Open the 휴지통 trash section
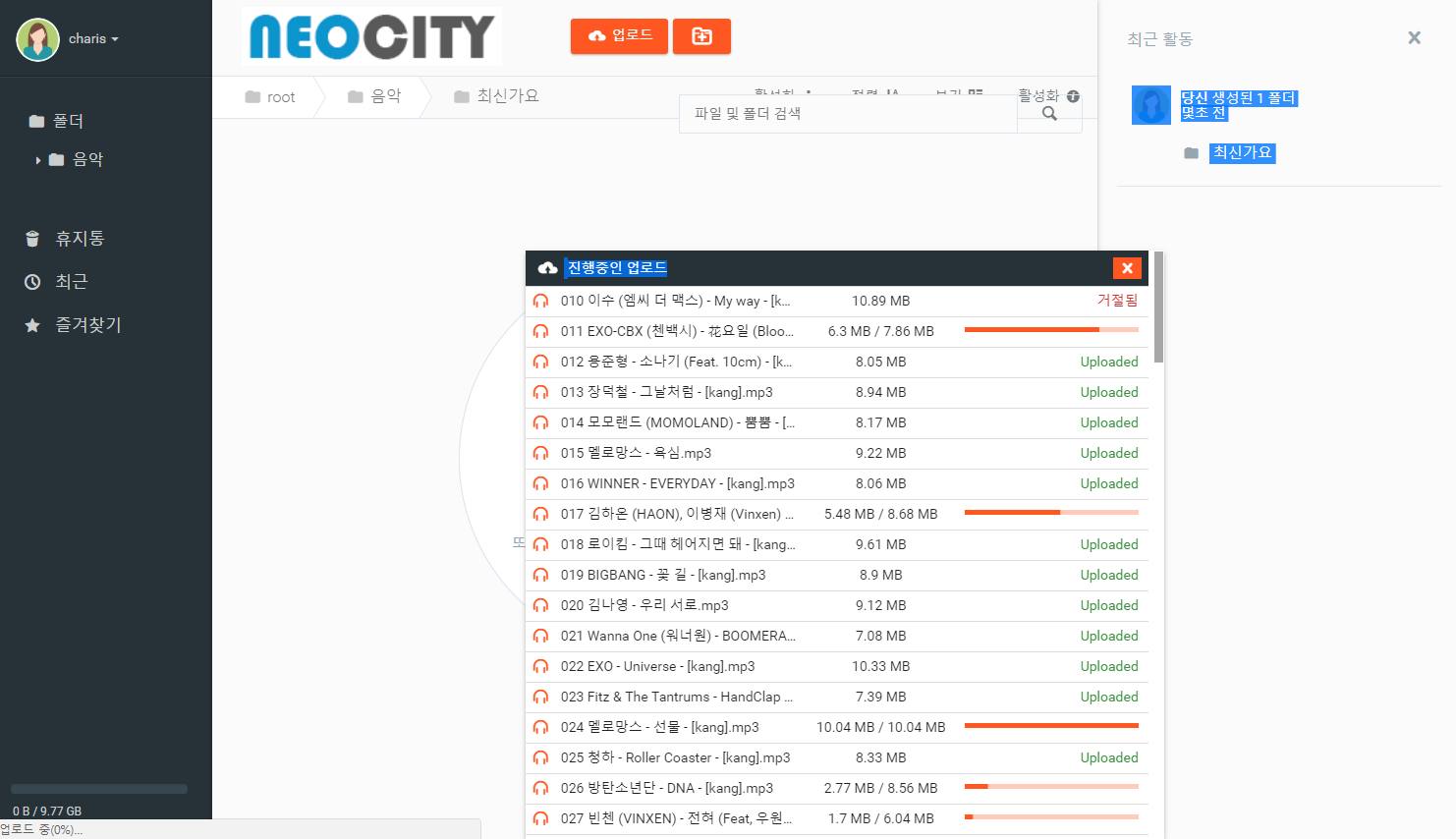 pyautogui.click(x=79, y=239)
